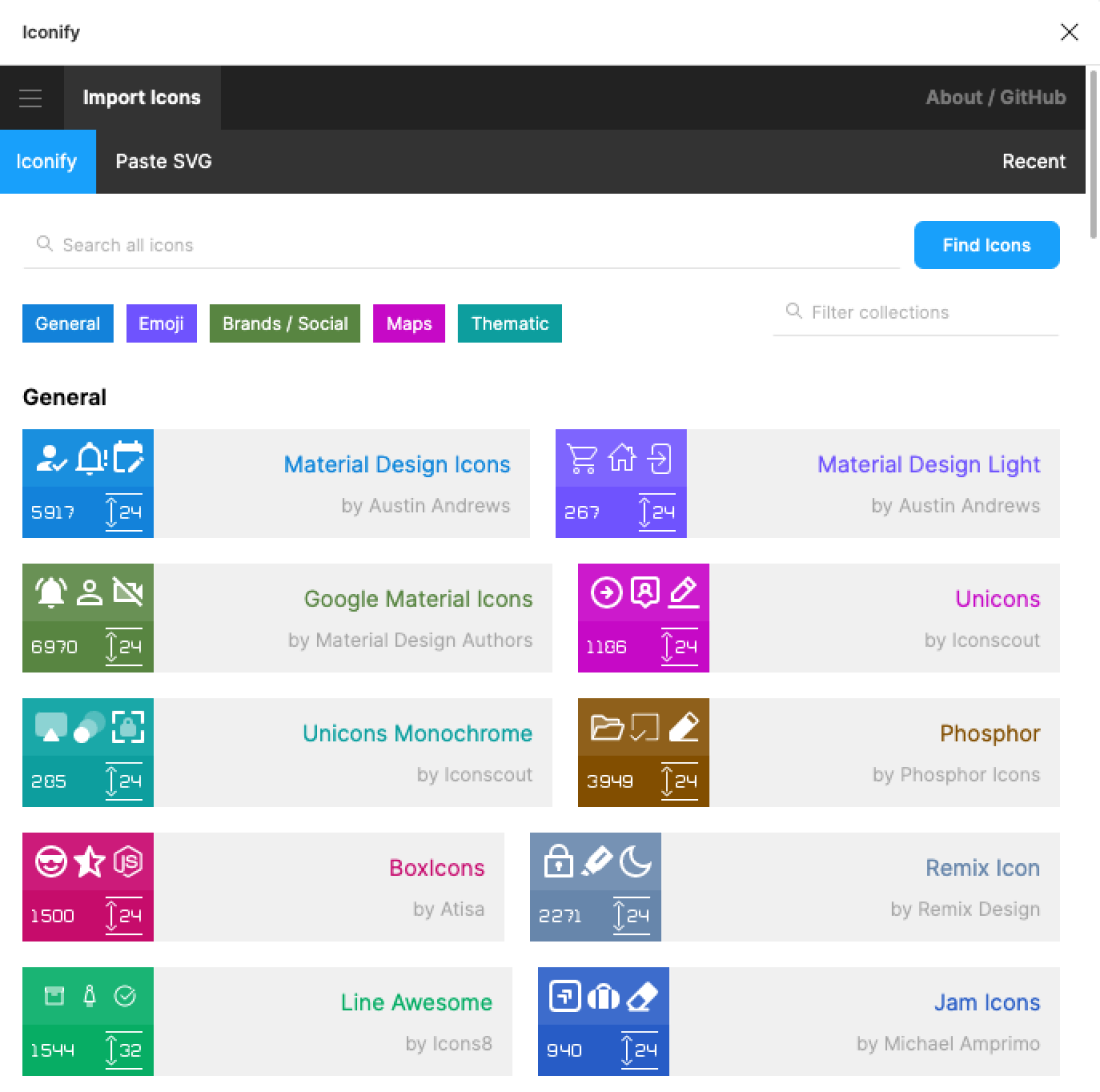Open the Material Design Icons collection

pos(276,483)
